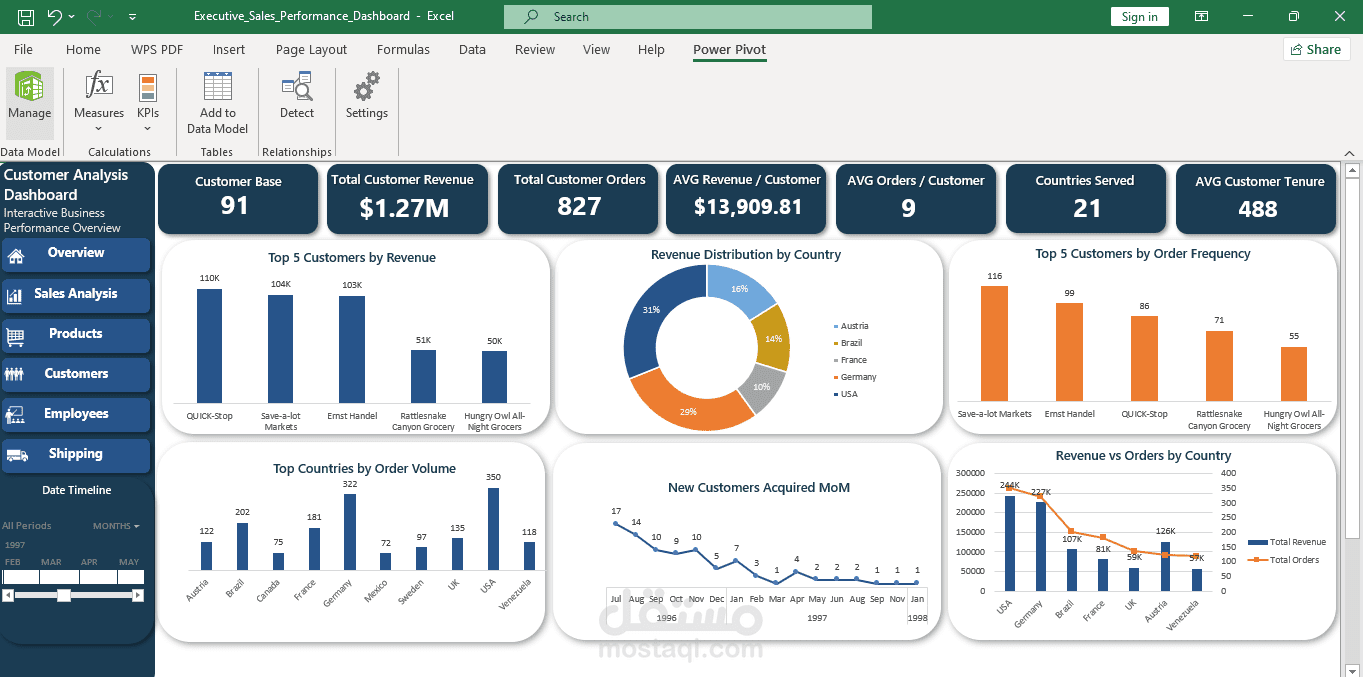Screen dimensions: 1363x677
Task: Expand the MONTHS timeline level dropdown
Action: coord(116,526)
